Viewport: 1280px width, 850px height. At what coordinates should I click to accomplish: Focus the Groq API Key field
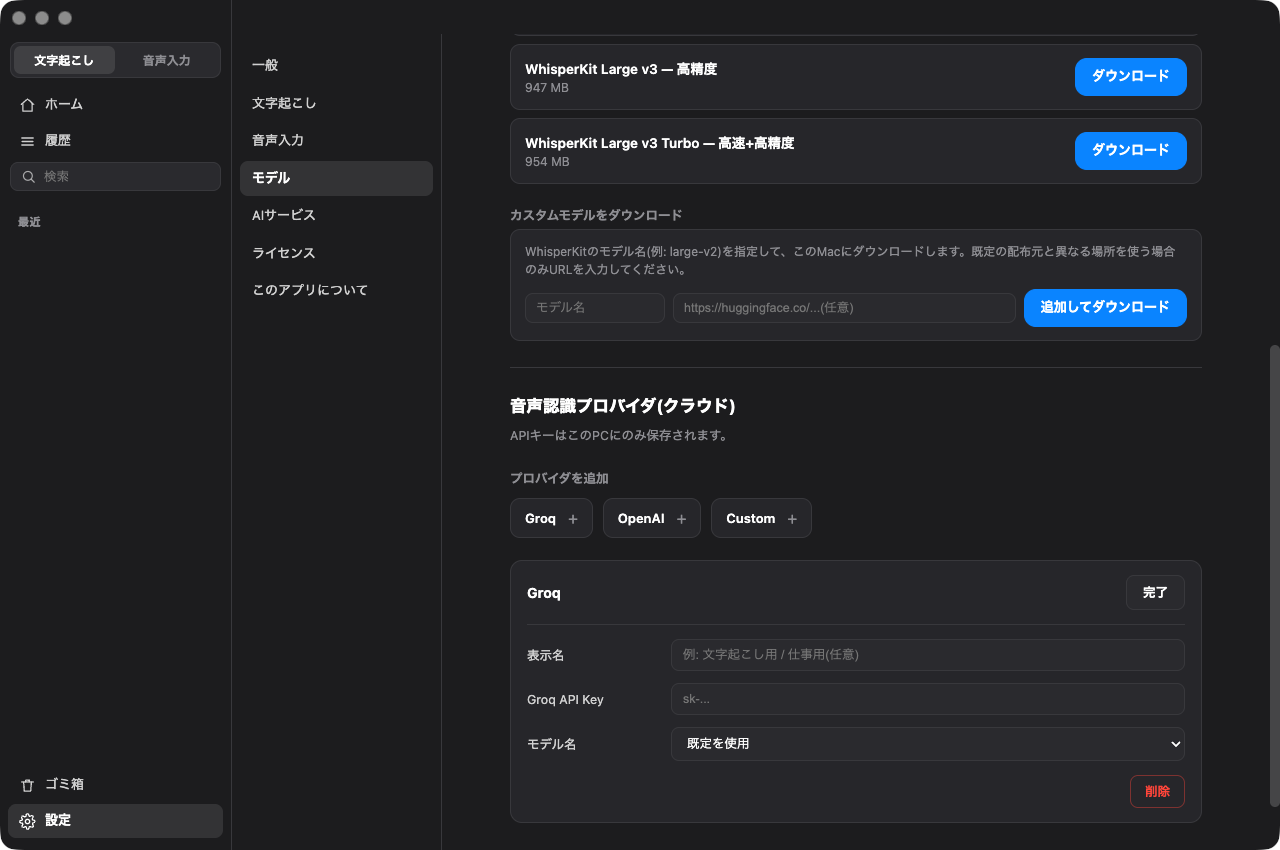pos(927,699)
